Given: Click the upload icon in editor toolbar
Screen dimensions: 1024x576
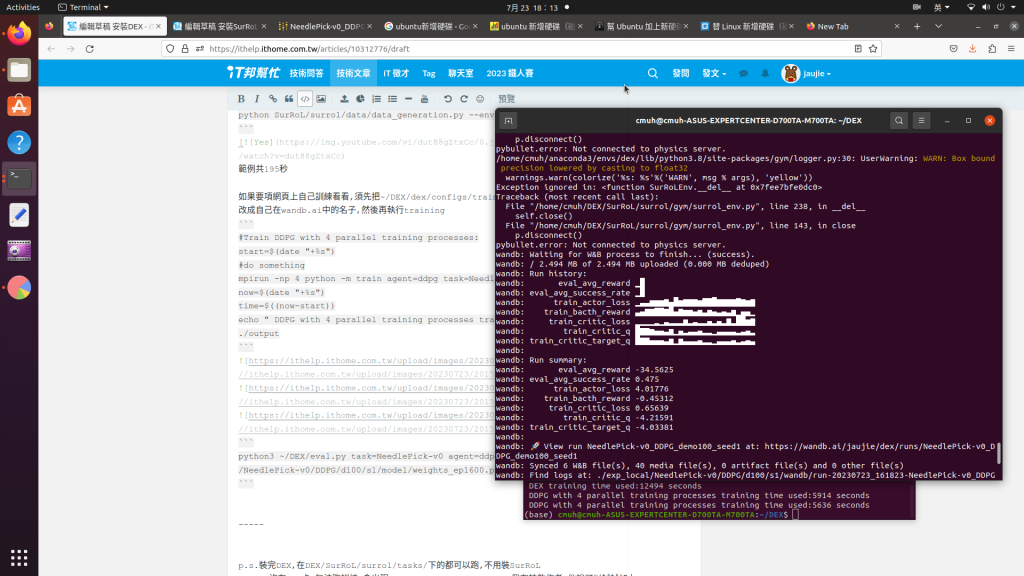Looking at the screenshot, I should pos(344,99).
